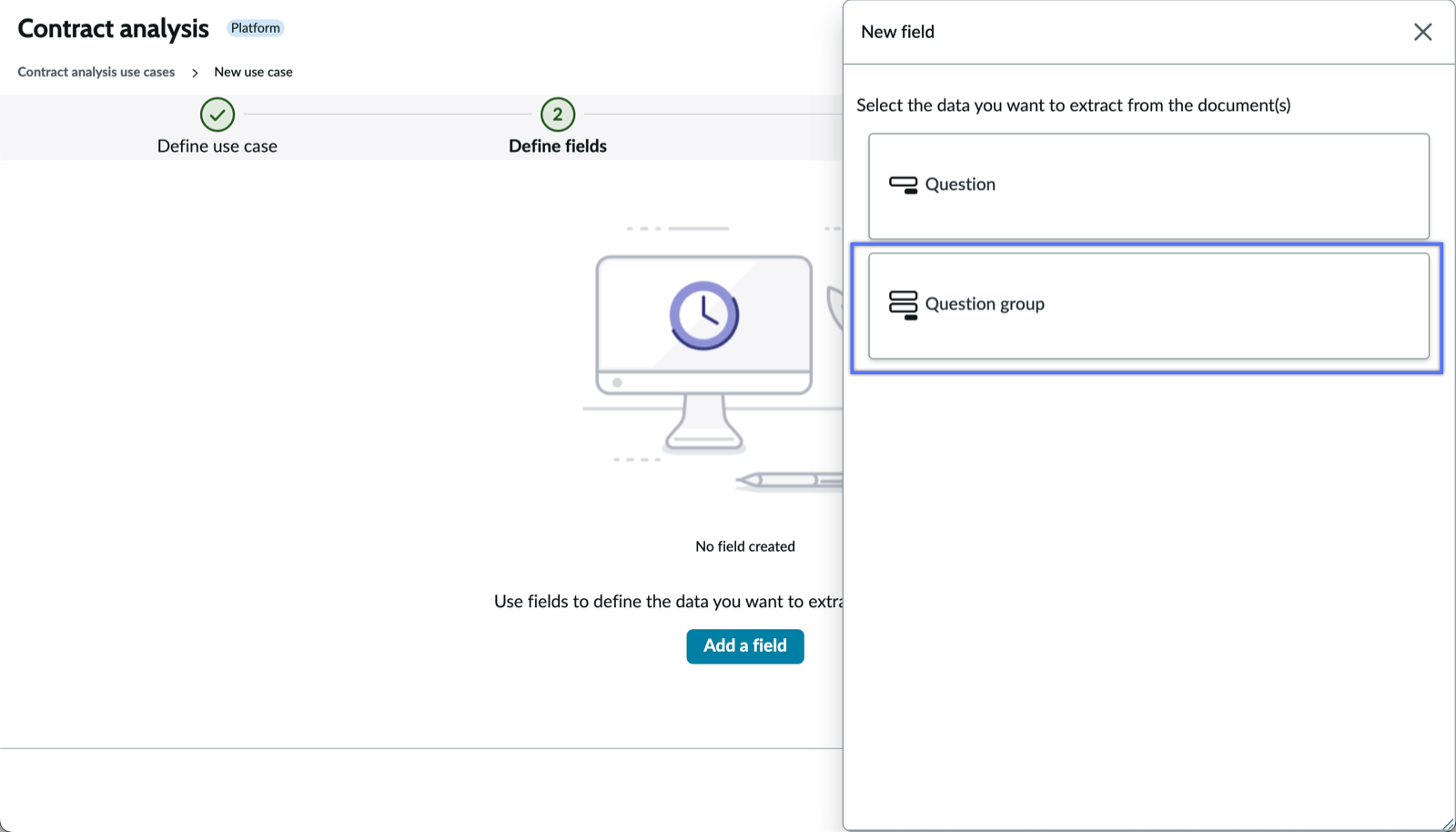The width and height of the screenshot is (1456, 832).
Task: Click the Select the data instruction text
Action: [1073, 106]
